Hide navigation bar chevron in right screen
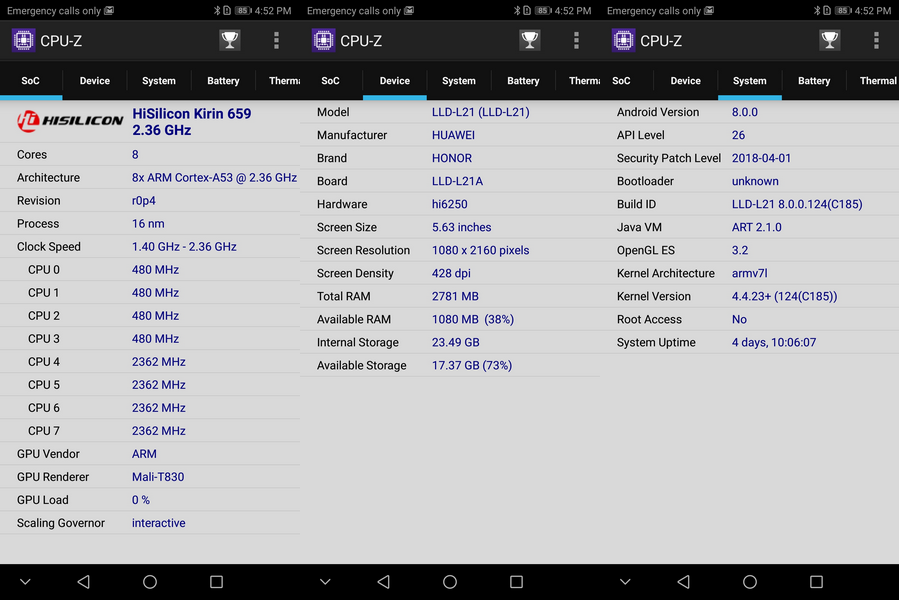 tap(625, 582)
